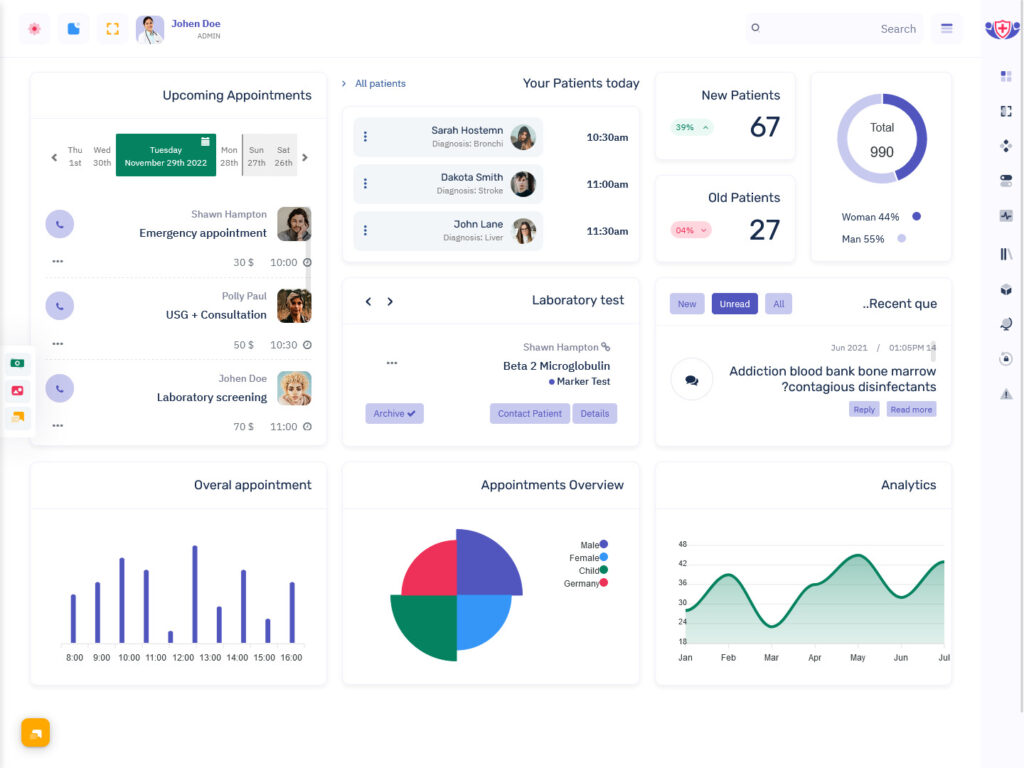Screen dimensions: 1024x768
Task: Select the New filter in Recent messages
Action: (x=687, y=303)
